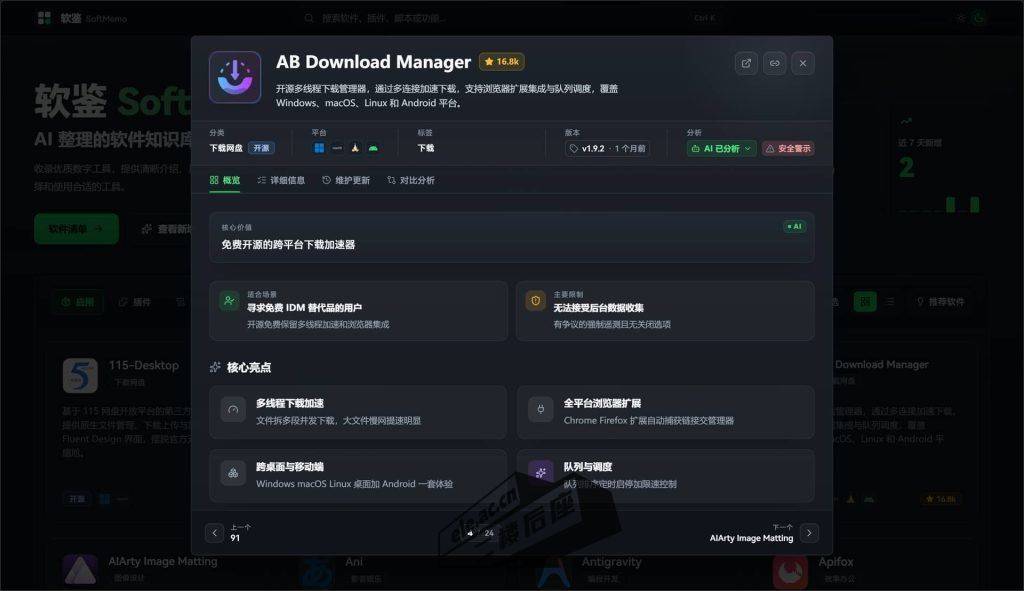Toggle dark mode moon icon in header
The height and width of the screenshot is (591, 1024).
click(x=979, y=18)
